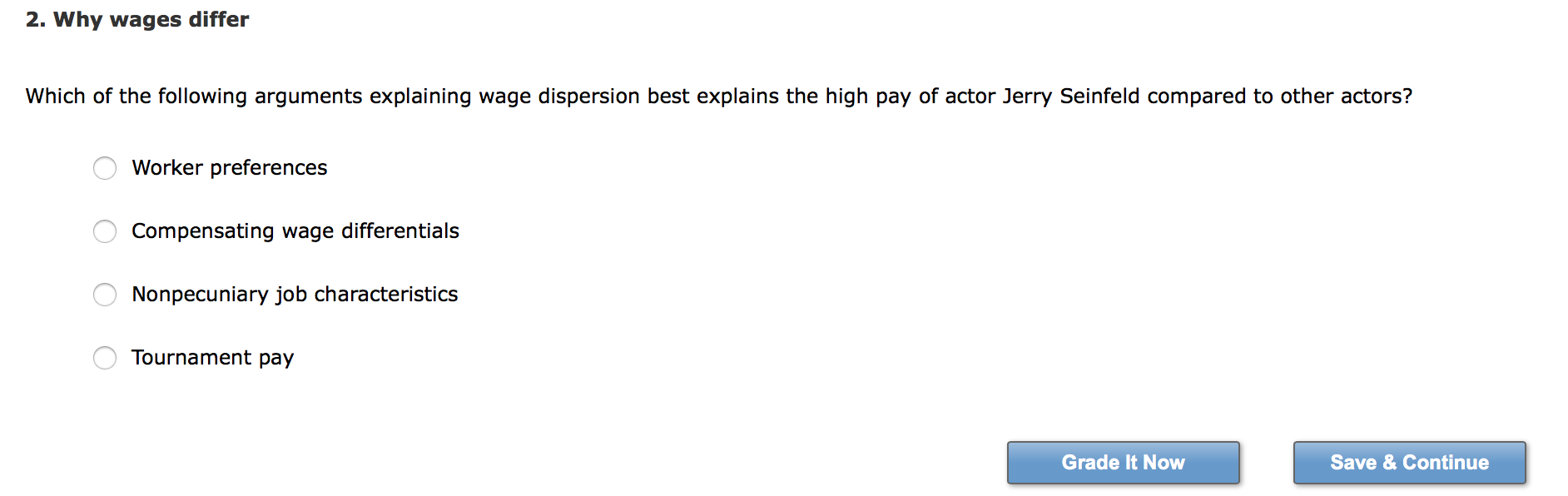Click the 'Tournament pay' answer label text

click(x=212, y=358)
